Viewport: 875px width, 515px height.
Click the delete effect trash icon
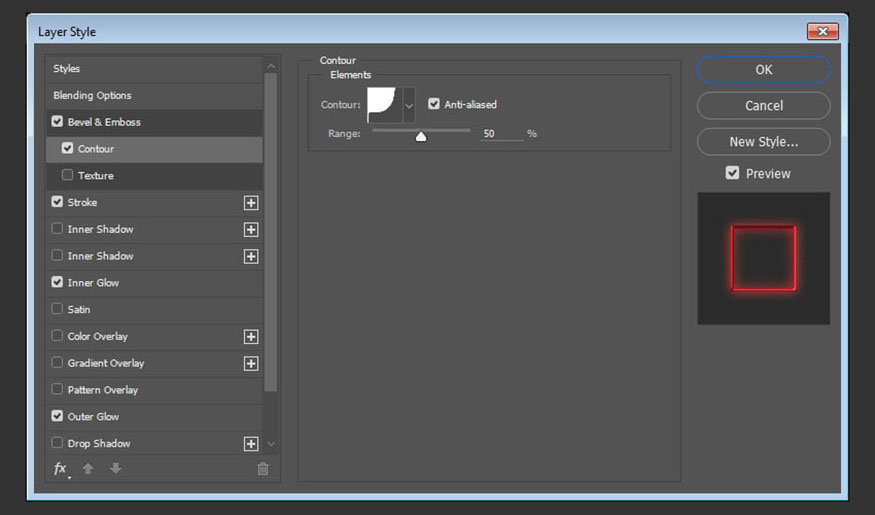263,469
